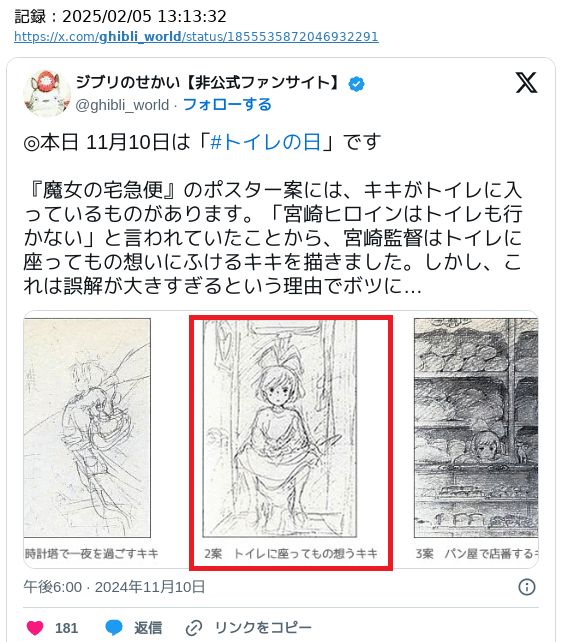
Task: Open the @ghibli_world handle
Action: pyautogui.click(x=122, y=105)
